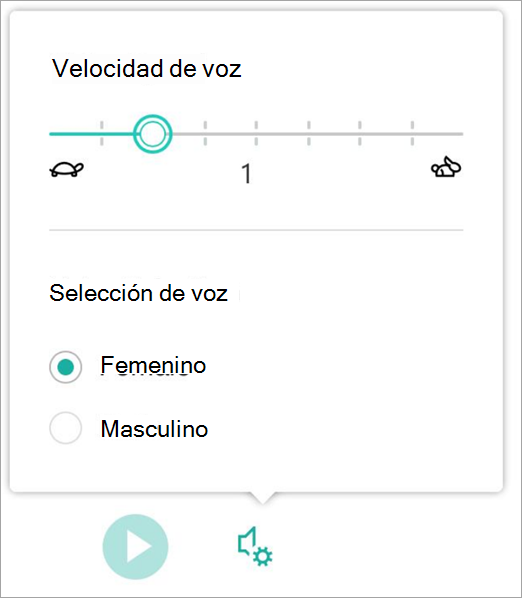Click the Femenino label text
The image size is (522, 598).
pyautogui.click(x=153, y=365)
